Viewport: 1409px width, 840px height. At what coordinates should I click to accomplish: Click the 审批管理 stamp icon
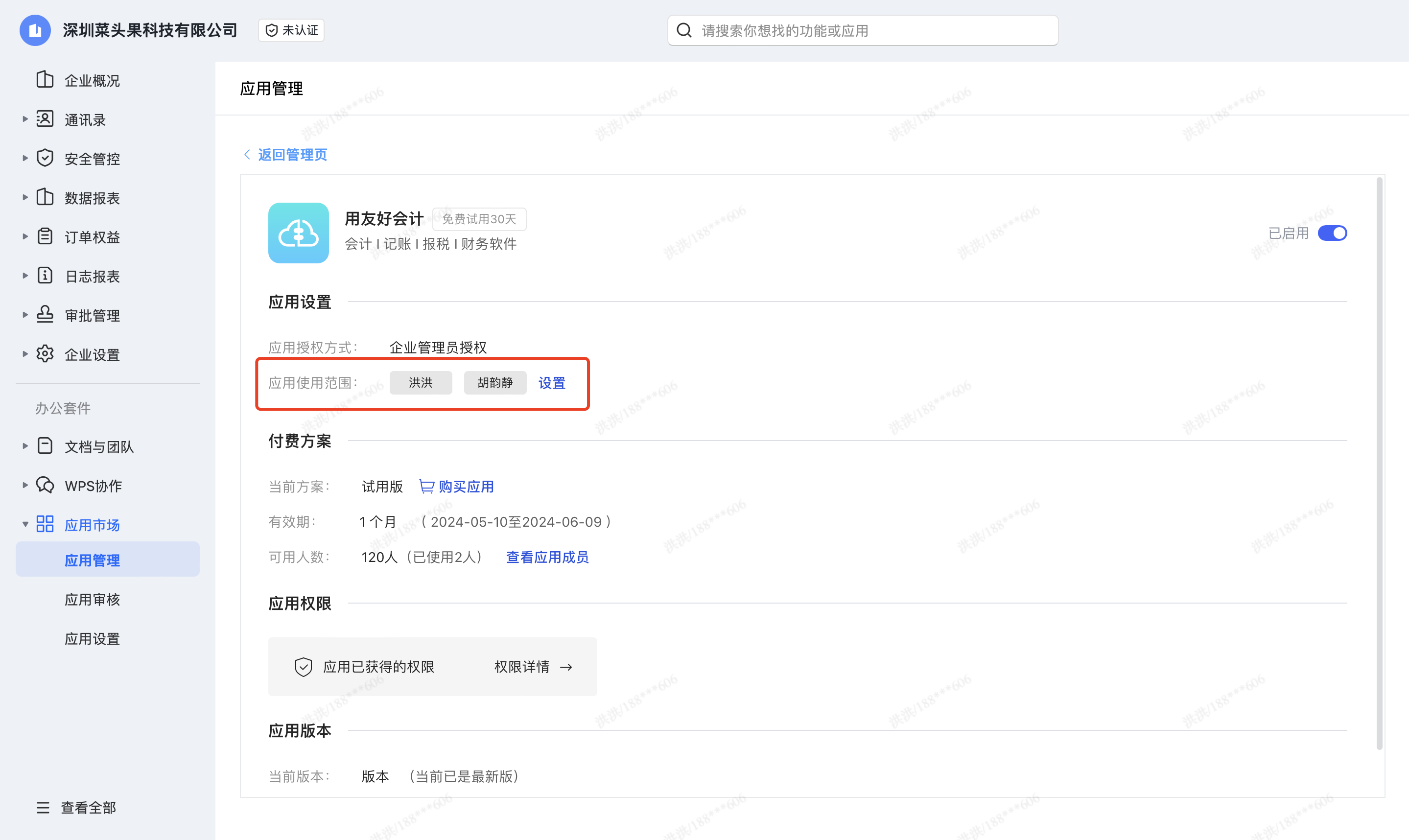[x=45, y=315]
